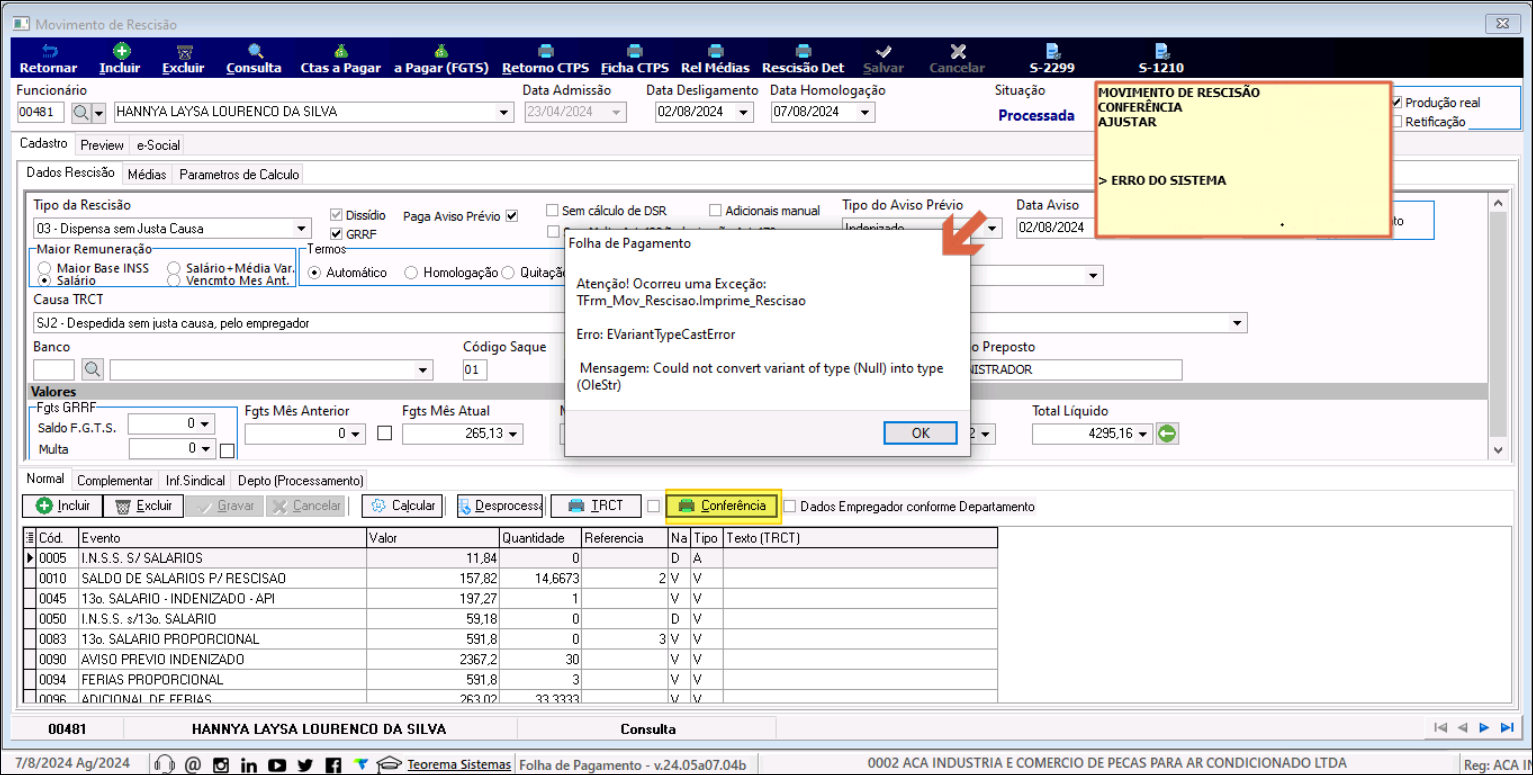Print Retorno CTPS report
The height and width of the screenshot is (775, 1533).
(x=545, y=51)
